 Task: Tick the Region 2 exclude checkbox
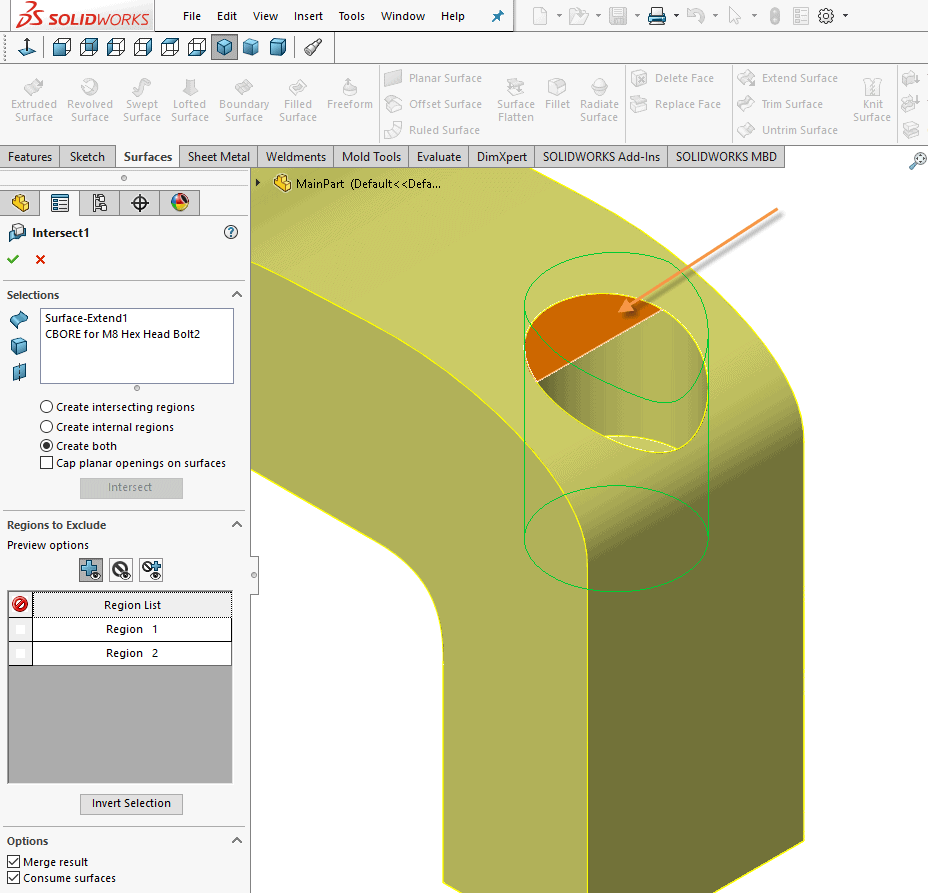point(20,653)
